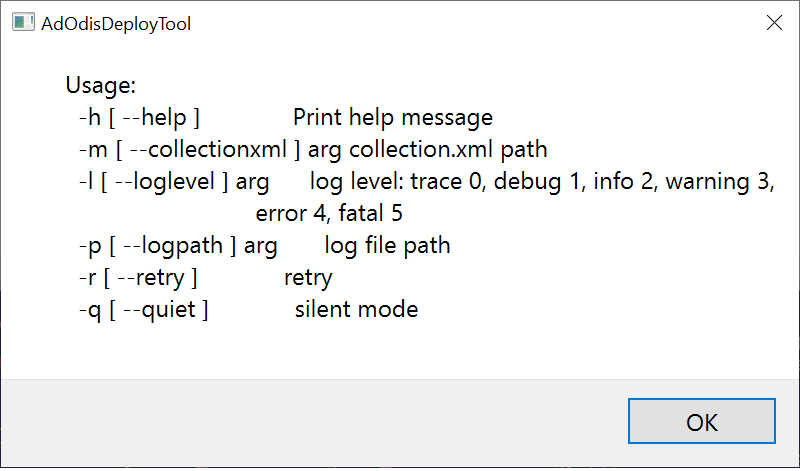Click the Usage: heading text
This screenshot has height=471, width=800.
click(100, 86)
